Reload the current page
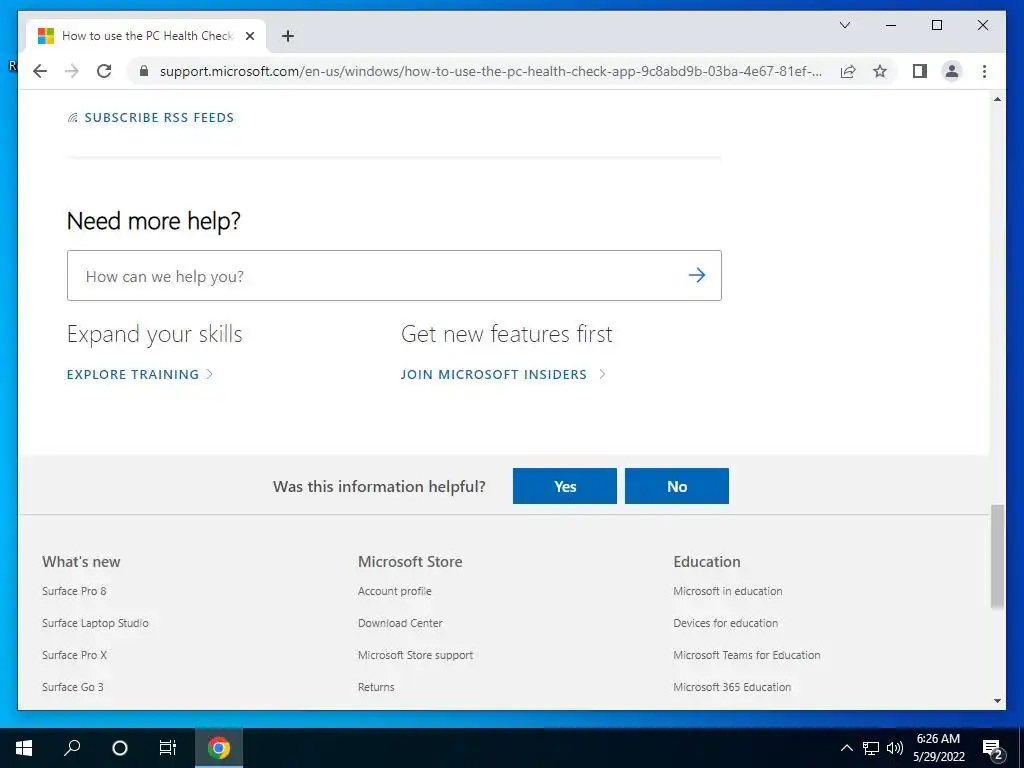Screen dimensions: 1024x768 tap(104, 71)
